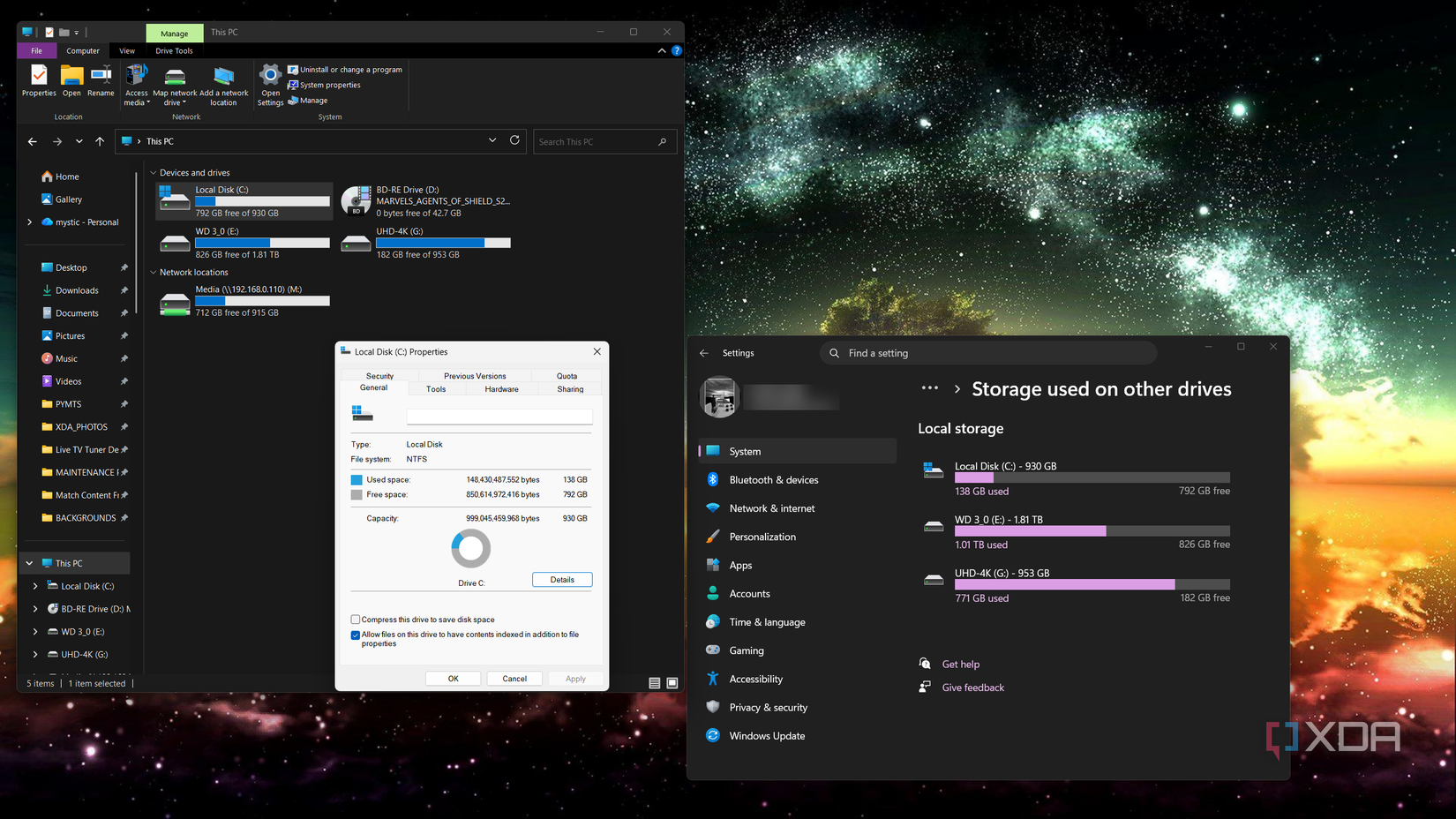The height and width of the screenshot is (819, 1456).
Task: Click the Rename ribbon icon
Action: click(x=101, y=80)
